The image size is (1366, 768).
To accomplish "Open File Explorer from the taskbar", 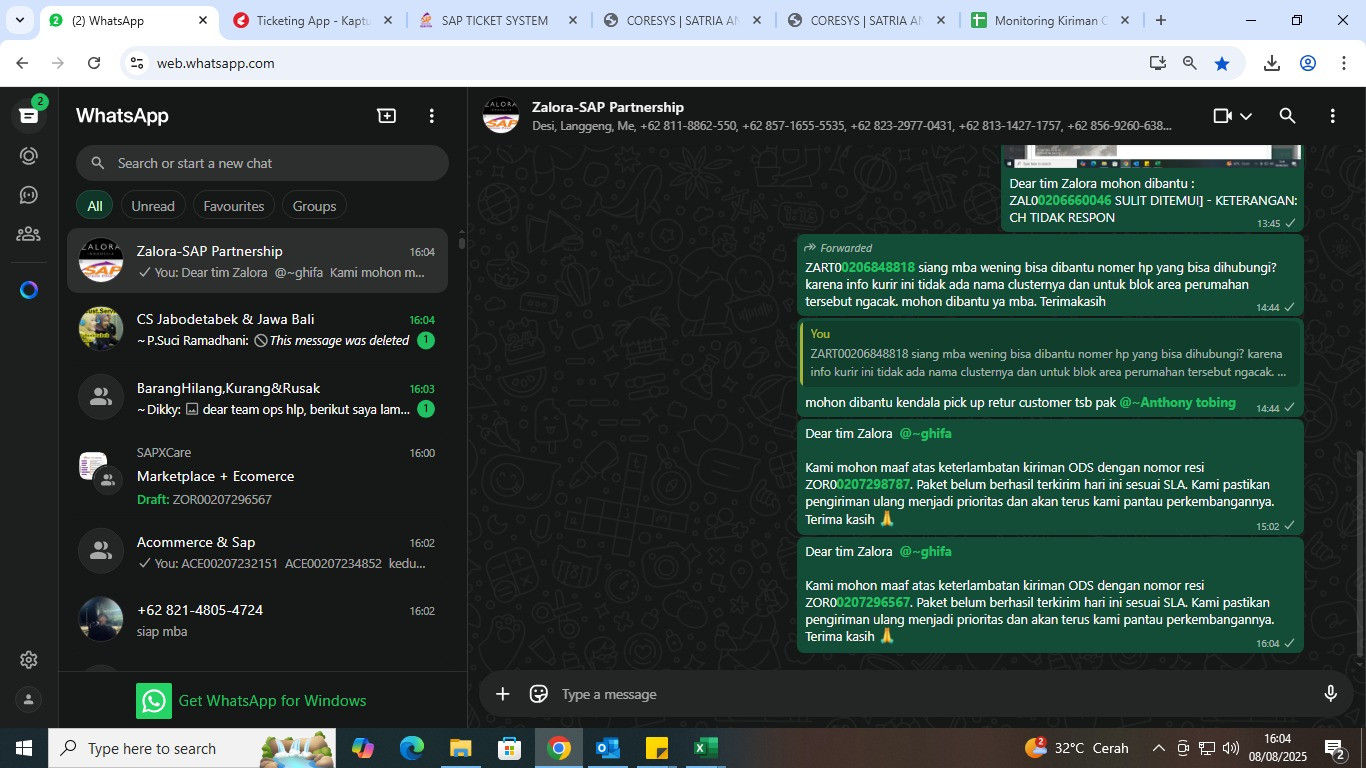I will coord(460,748).
